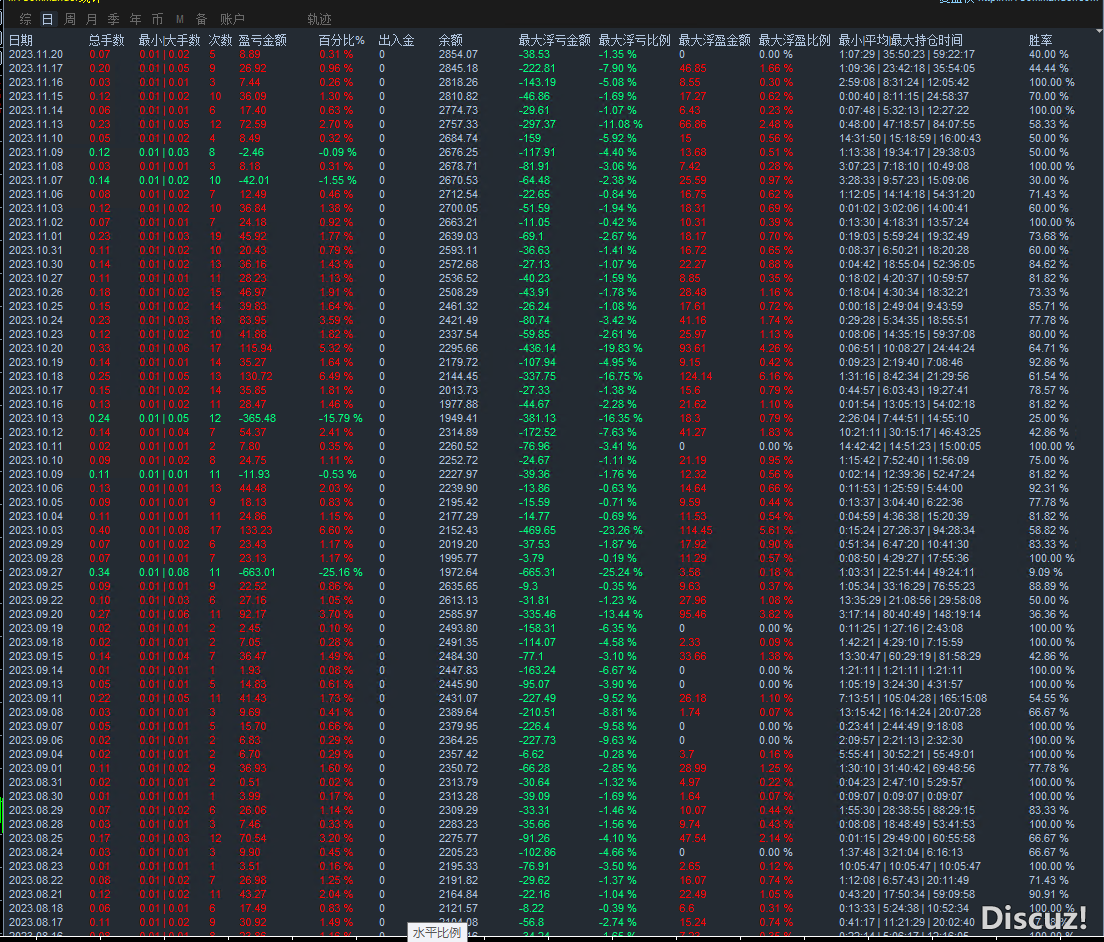Image resolution: width=1104 pixels, height=942 pixels.
Task: Open the 周 weekly tab
Action: click(69, 19)
